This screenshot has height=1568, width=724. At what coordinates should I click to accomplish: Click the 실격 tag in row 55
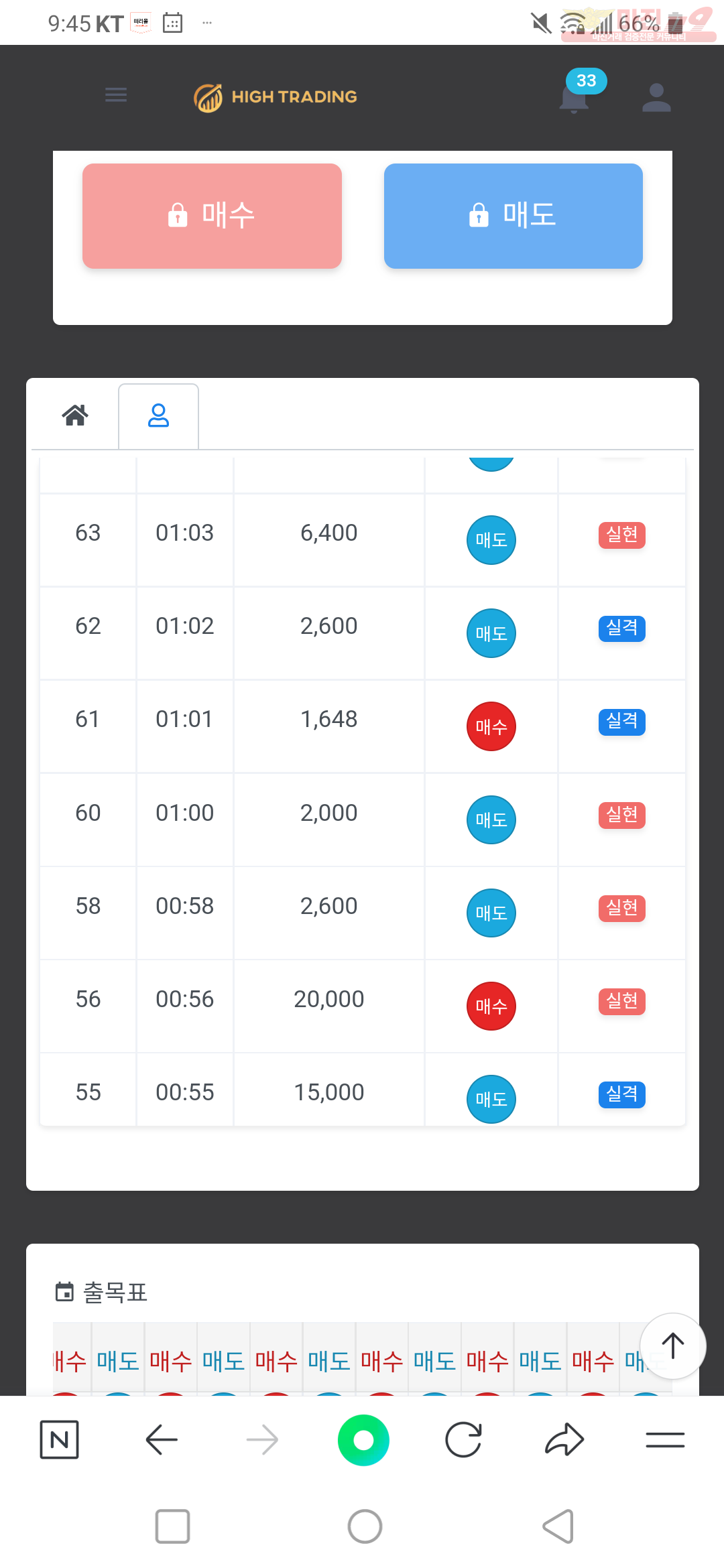point(622,1094)
